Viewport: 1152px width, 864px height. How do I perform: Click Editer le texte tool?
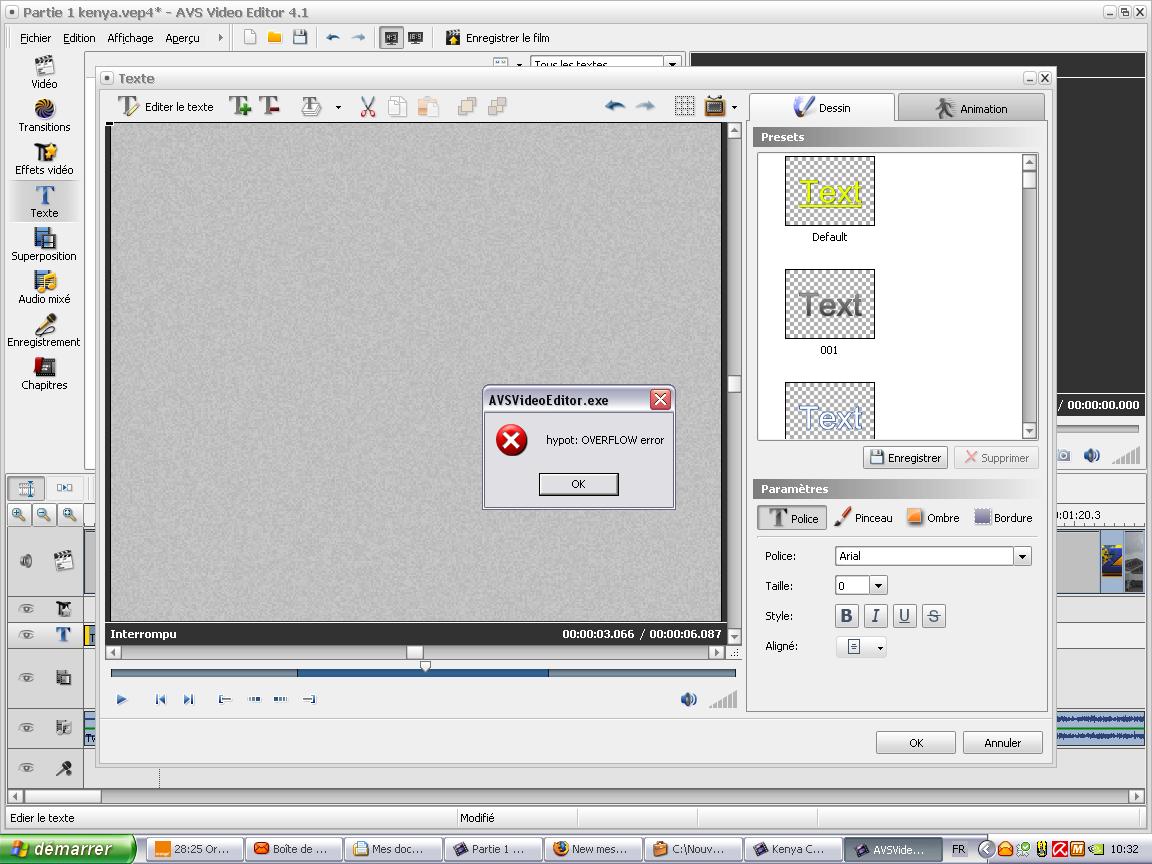point(166,107)
